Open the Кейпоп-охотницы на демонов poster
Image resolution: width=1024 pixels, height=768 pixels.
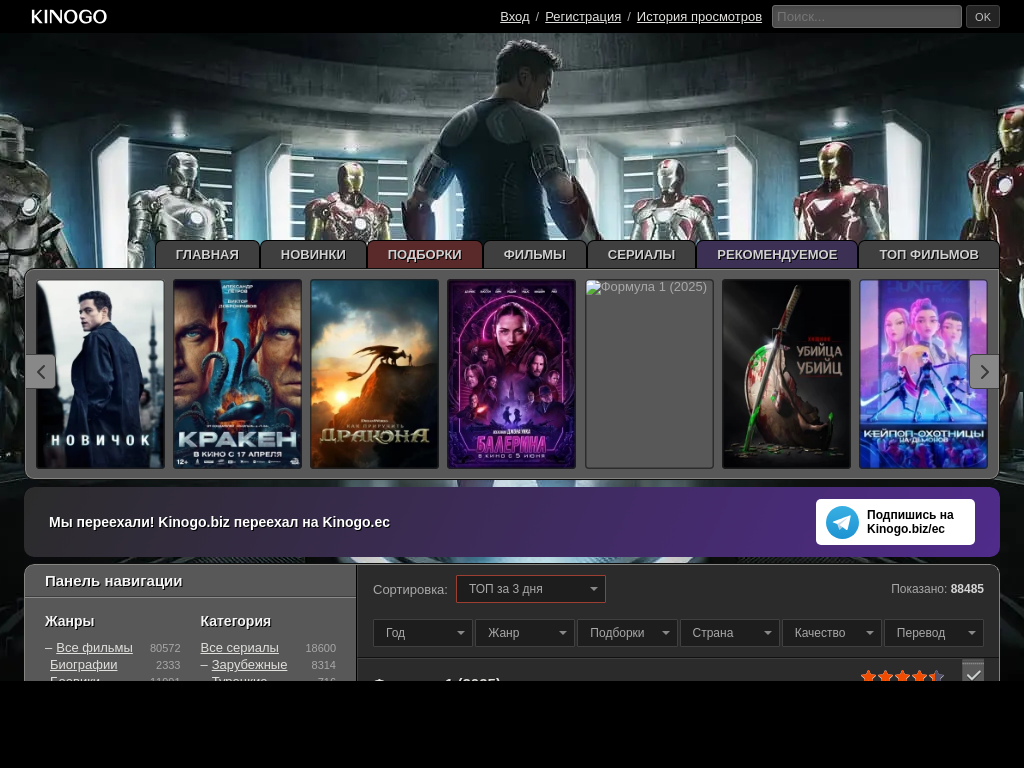923,374
